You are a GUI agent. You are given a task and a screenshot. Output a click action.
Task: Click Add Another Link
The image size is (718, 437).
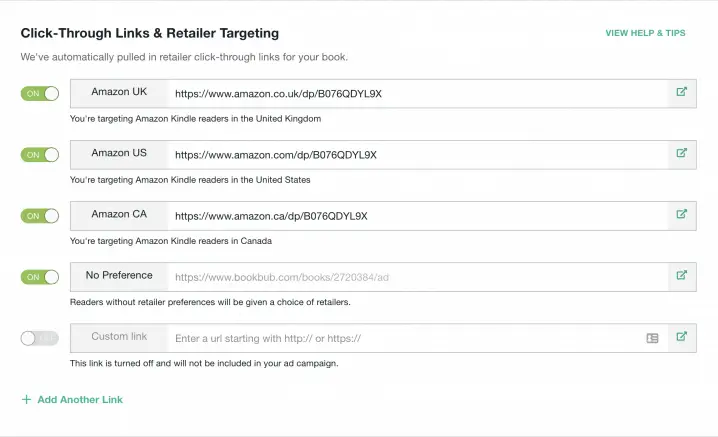(80, 399)
